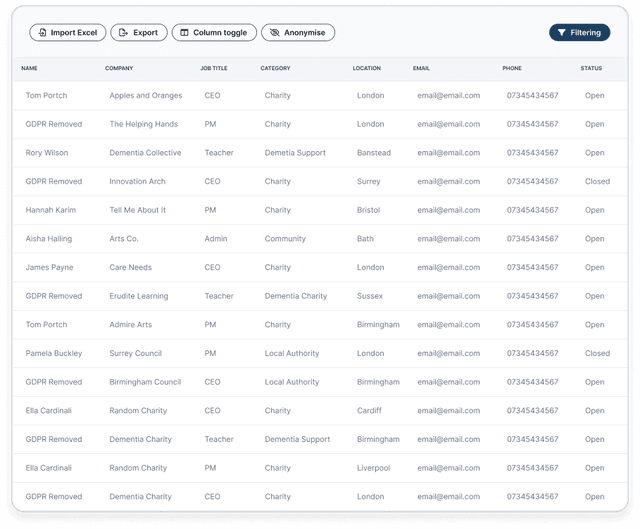Select The Helping Hands company cell

[x=144, y=124]
